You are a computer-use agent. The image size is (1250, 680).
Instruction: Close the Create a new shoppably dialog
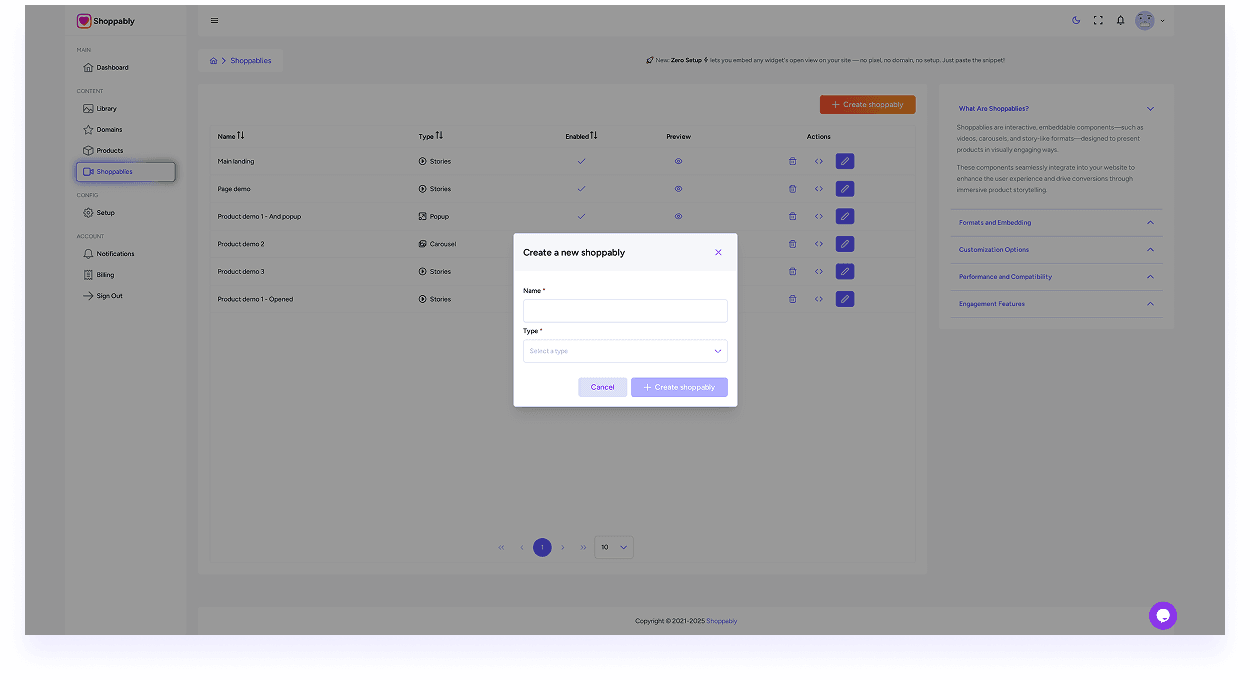point(718,253)
